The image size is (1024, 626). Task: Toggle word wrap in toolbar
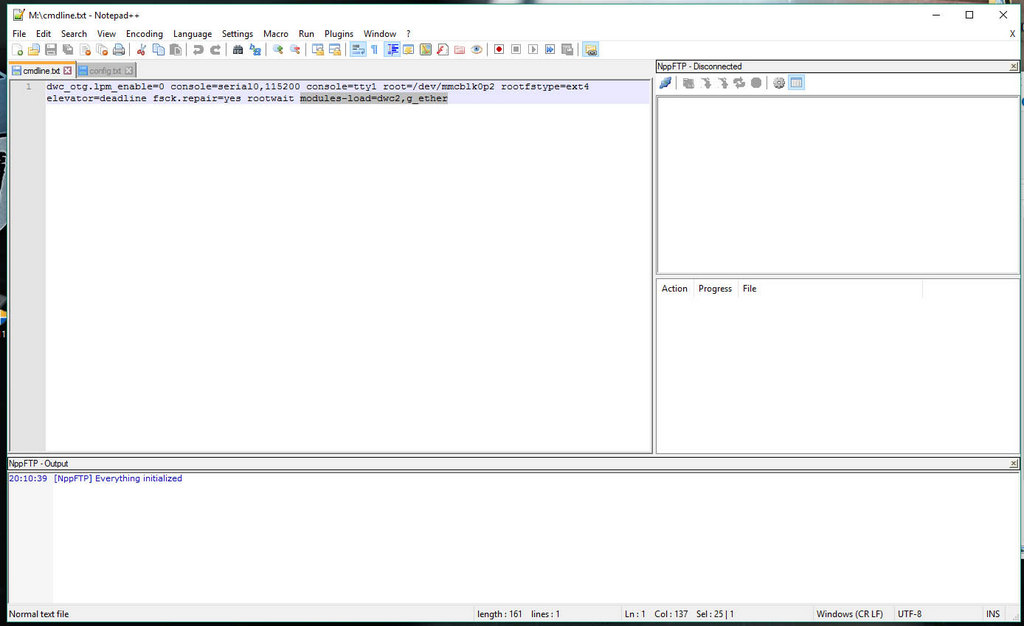click(358, 49)
